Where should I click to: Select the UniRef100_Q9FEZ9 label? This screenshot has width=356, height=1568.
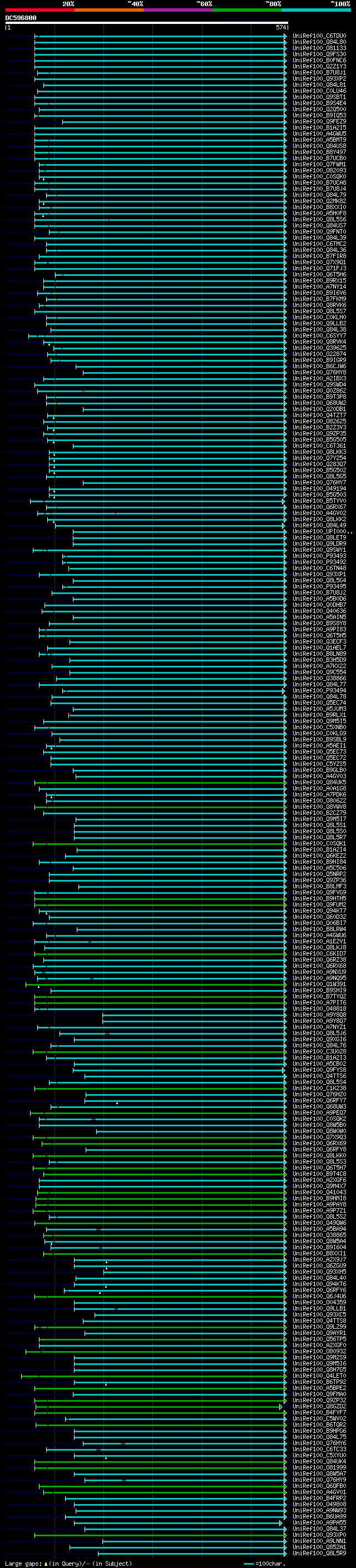tap(319, 121)
